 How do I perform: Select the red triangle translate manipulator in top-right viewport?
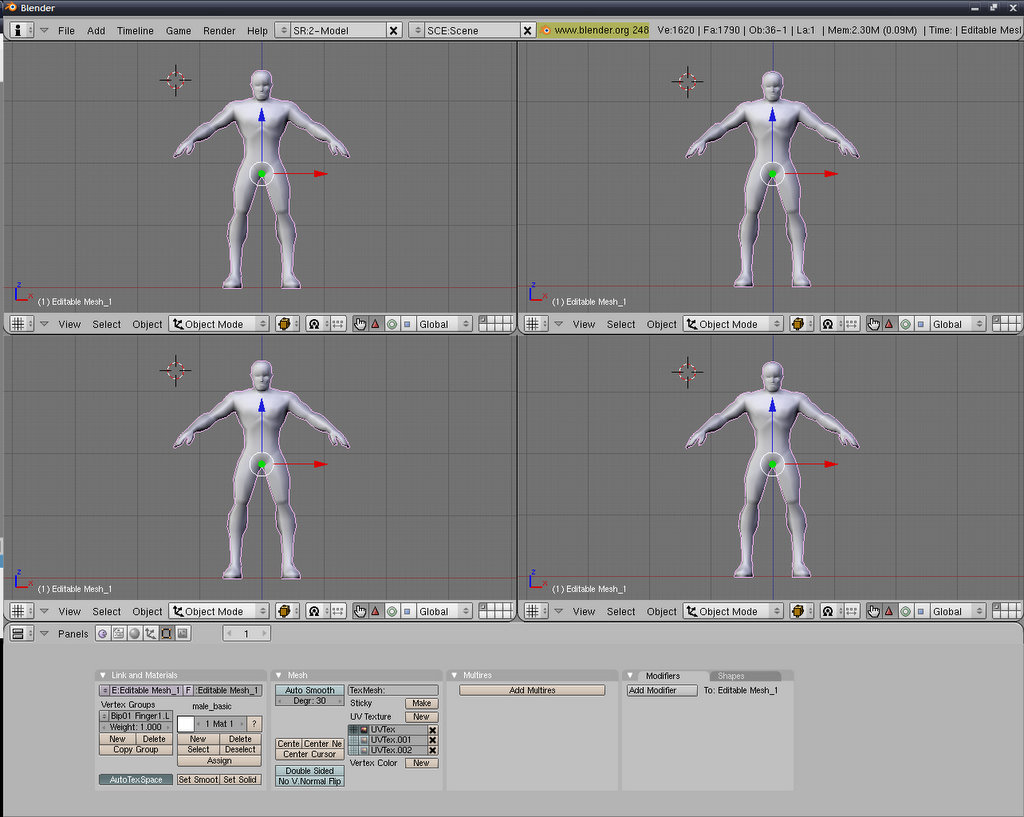click(888, 324)
